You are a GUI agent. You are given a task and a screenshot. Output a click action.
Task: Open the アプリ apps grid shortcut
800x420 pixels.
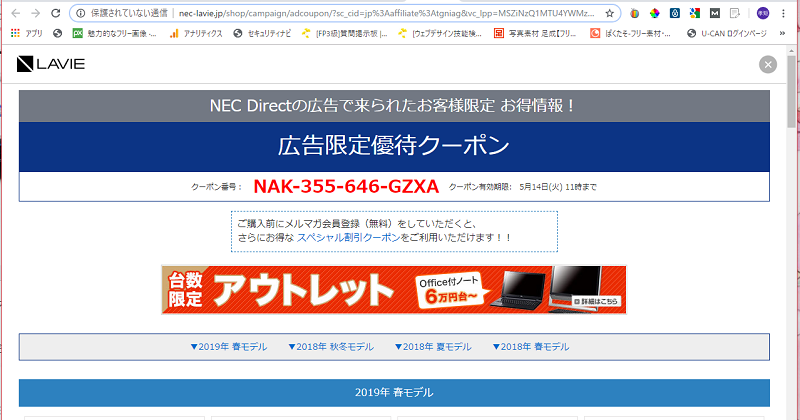pos(27,33)
